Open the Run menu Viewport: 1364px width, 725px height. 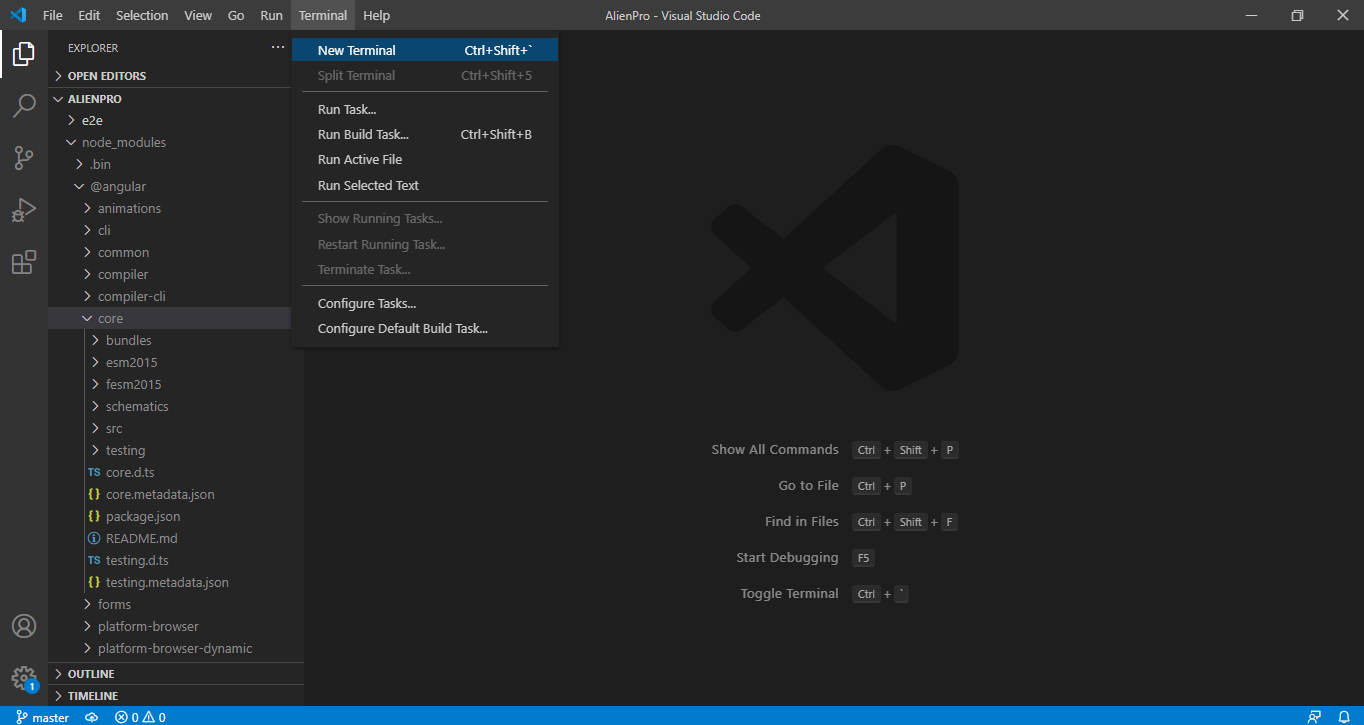[271, 15]
